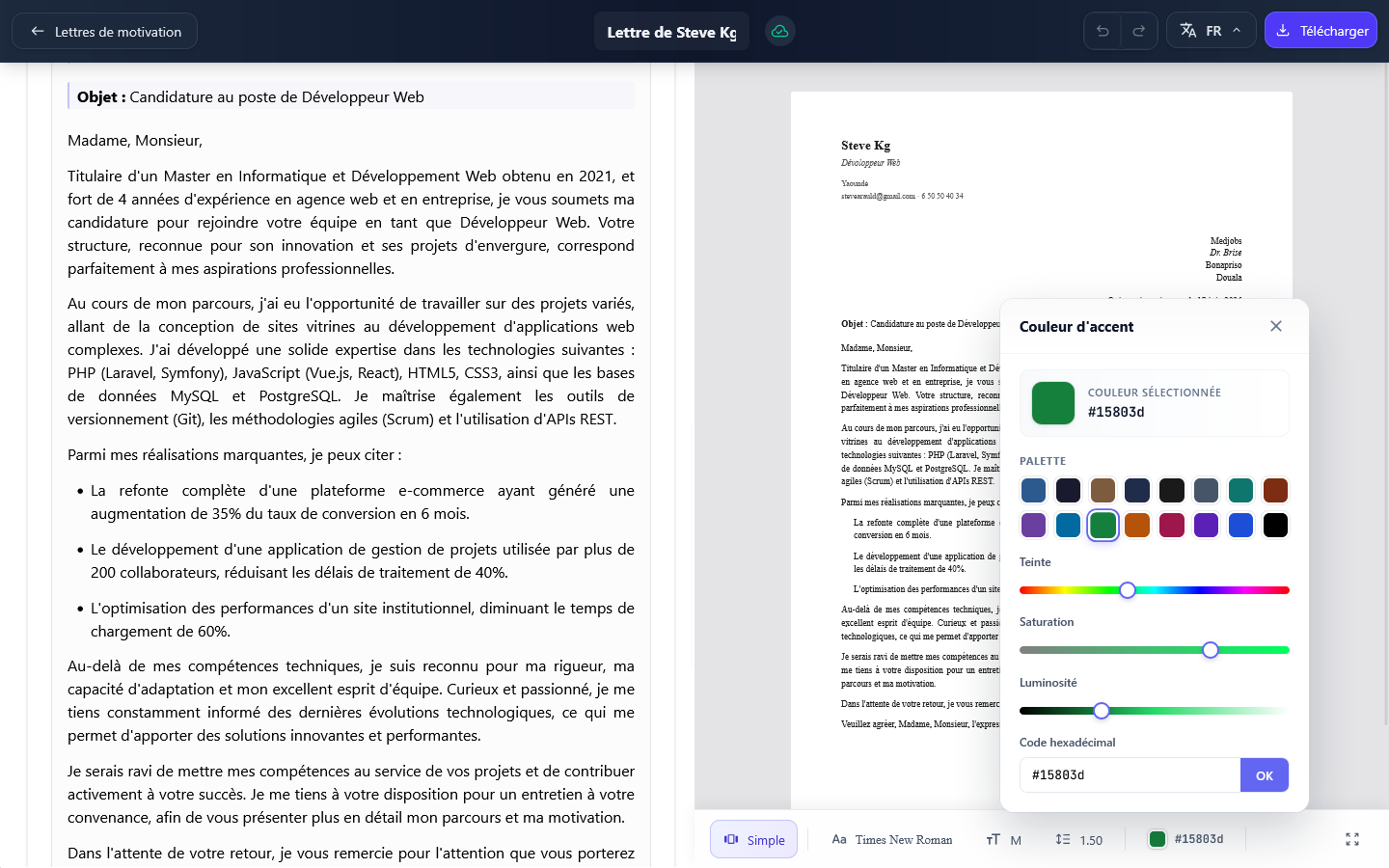Toggle fullscreen preview mode

tap(1352, 839)
